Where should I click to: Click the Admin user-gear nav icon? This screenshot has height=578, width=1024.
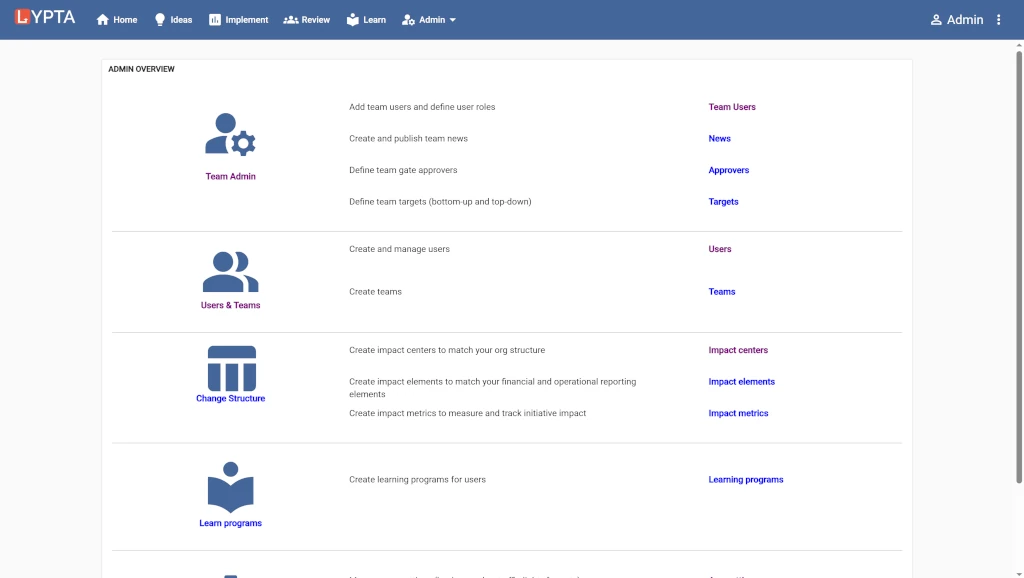[408, 20]
